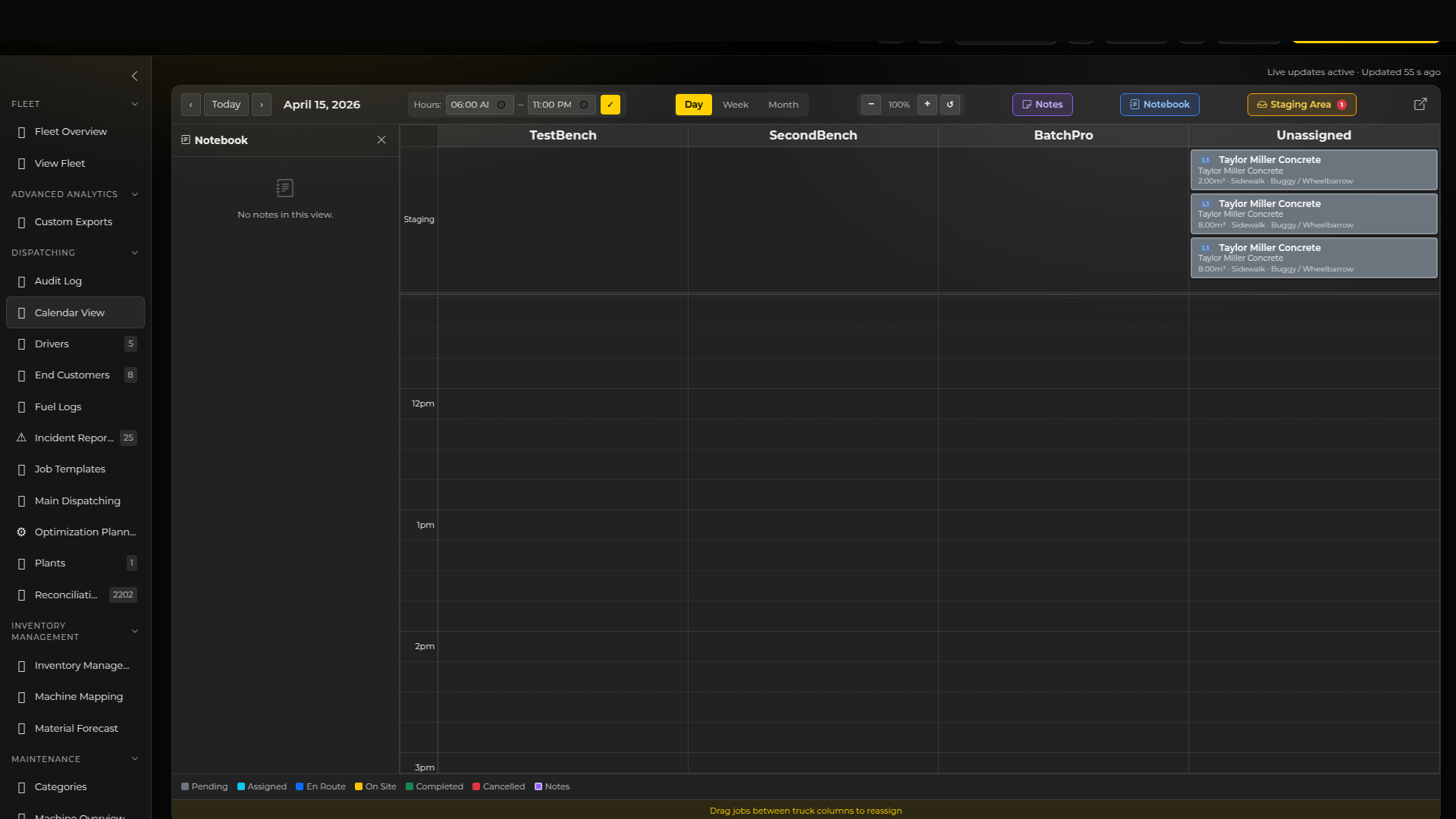Image resolution: width=1456 pixels, height=819 pixels.
Task: Jump to Today
Action: (226, 105)
